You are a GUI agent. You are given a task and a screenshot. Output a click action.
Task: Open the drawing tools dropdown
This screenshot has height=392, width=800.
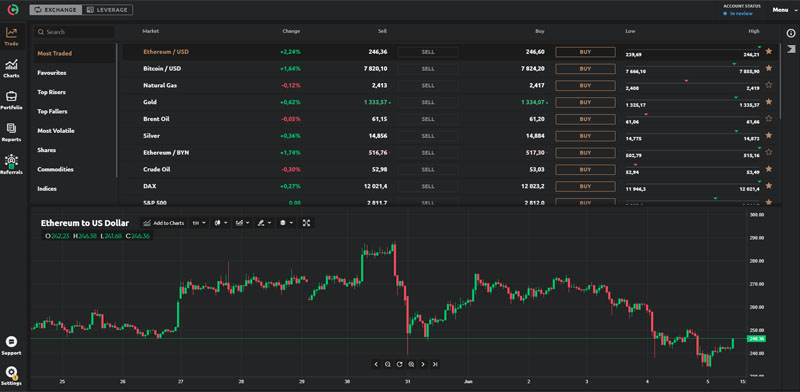(x=264, y=223)
